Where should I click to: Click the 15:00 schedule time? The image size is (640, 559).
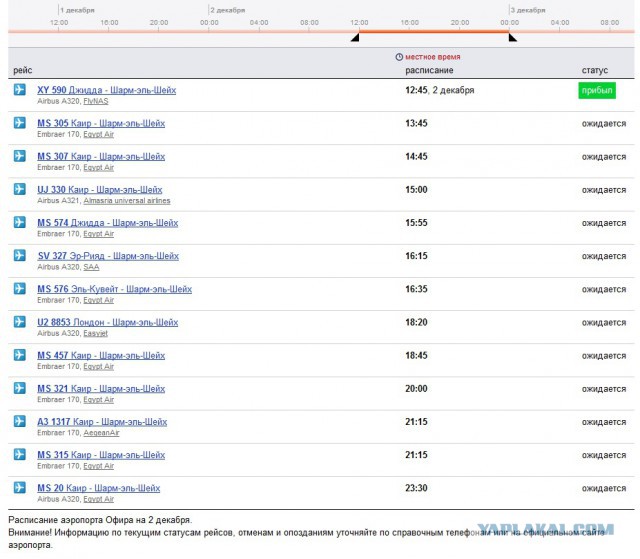pyautogui.click(x=416, y=190)
